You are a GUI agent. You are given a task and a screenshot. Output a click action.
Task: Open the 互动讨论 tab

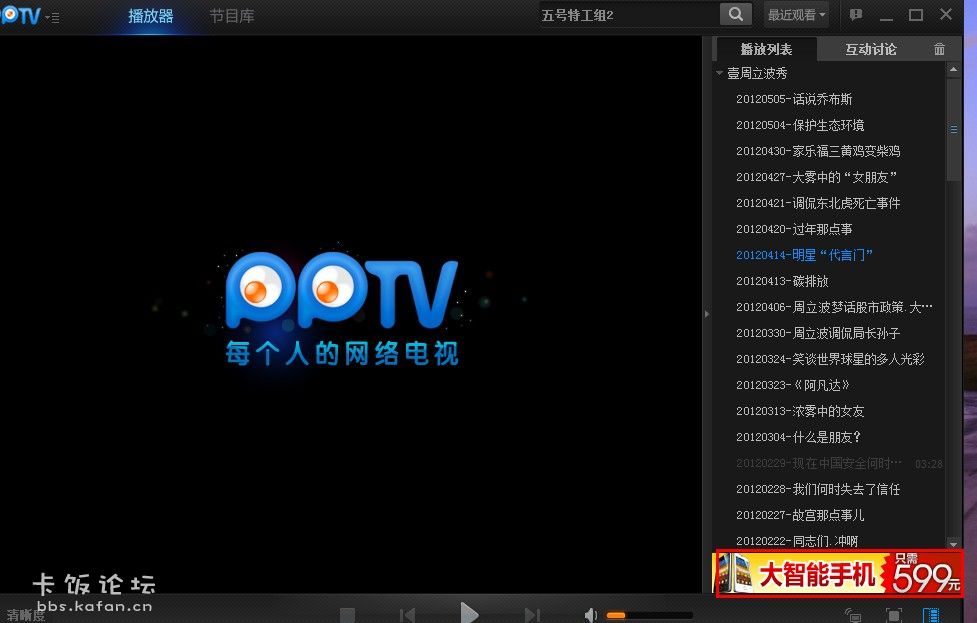(870, 49)
